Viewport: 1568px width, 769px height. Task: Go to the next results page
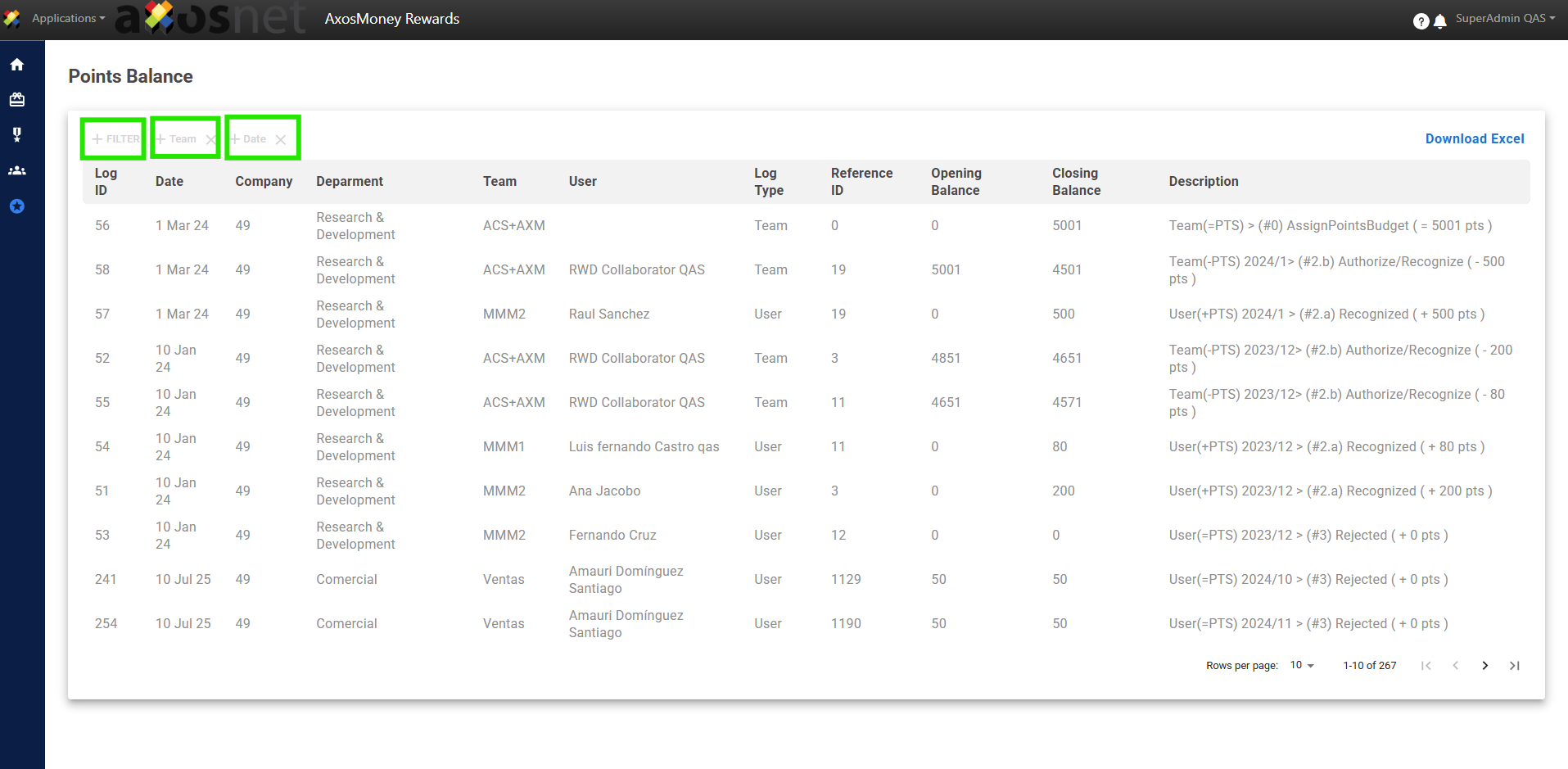click(x=1484, y=666)
